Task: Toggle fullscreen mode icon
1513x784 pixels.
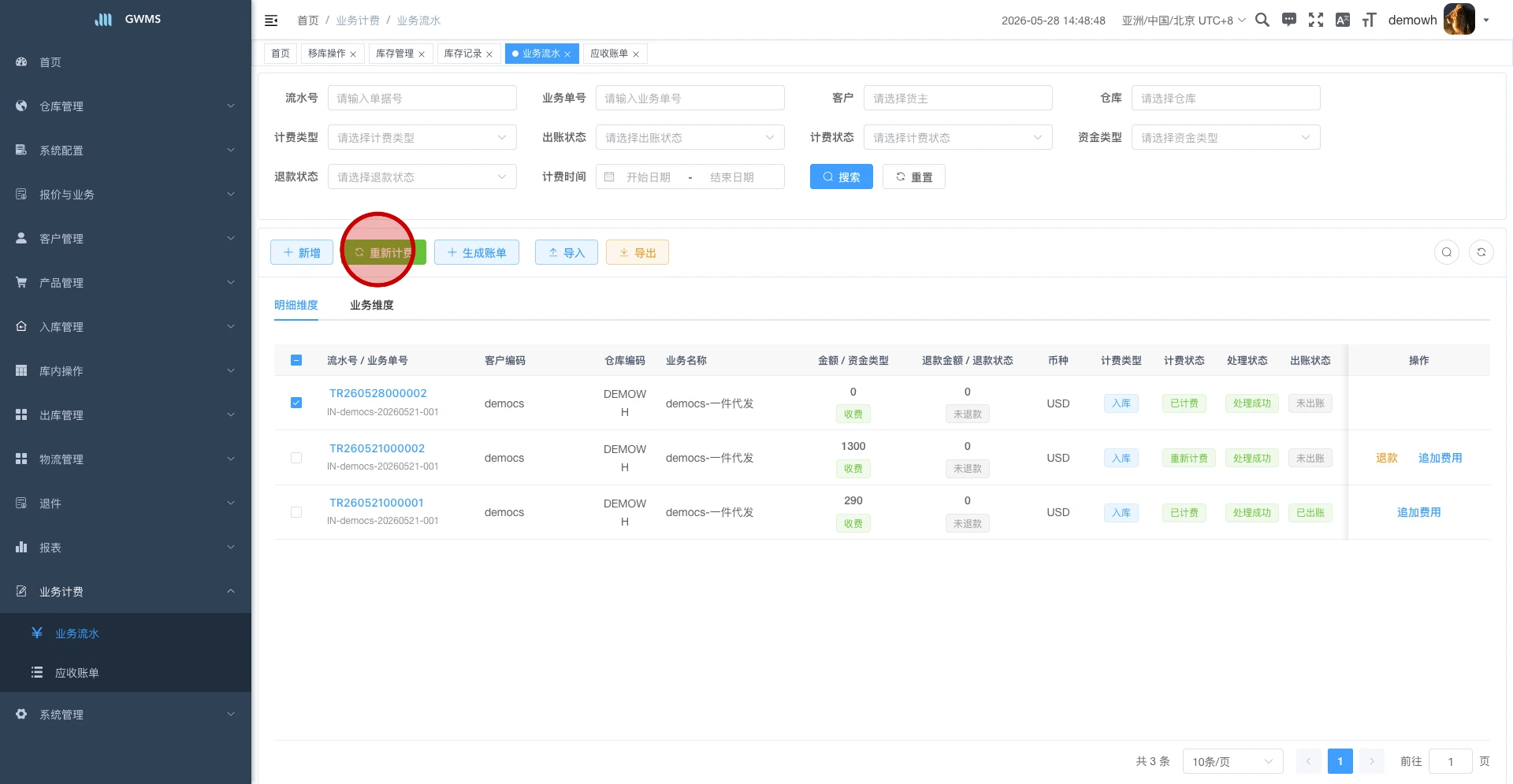Action: coord(1316,20)
